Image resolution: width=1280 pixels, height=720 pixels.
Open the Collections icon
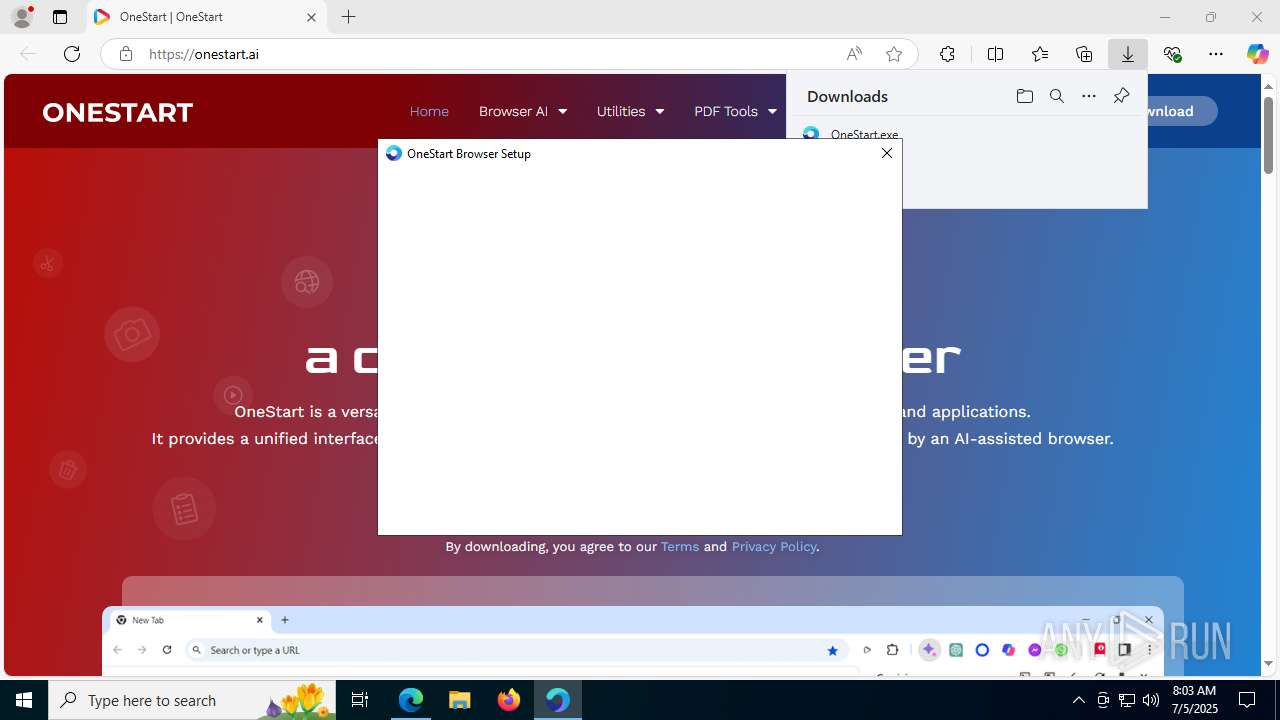1084,54
